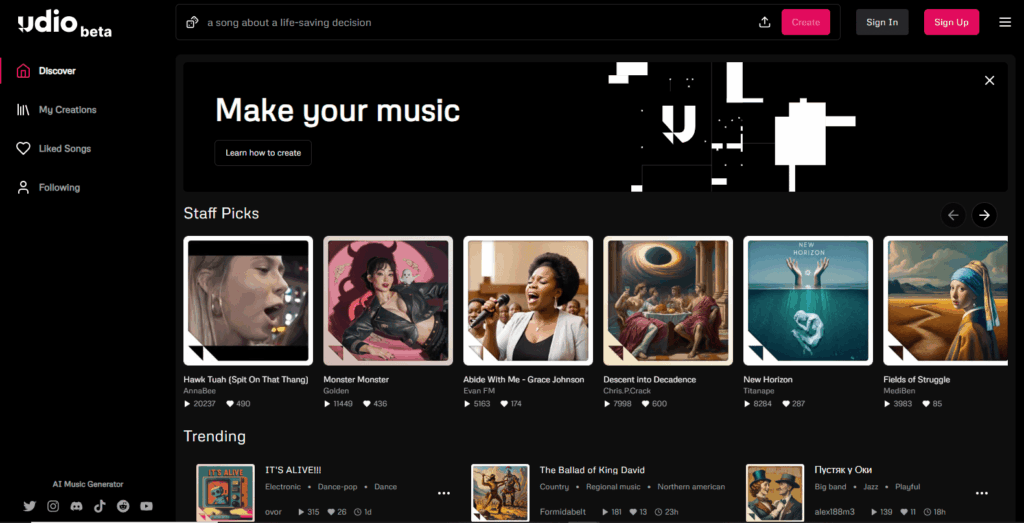Open the Discord social icon

click(x=76, y=506)
